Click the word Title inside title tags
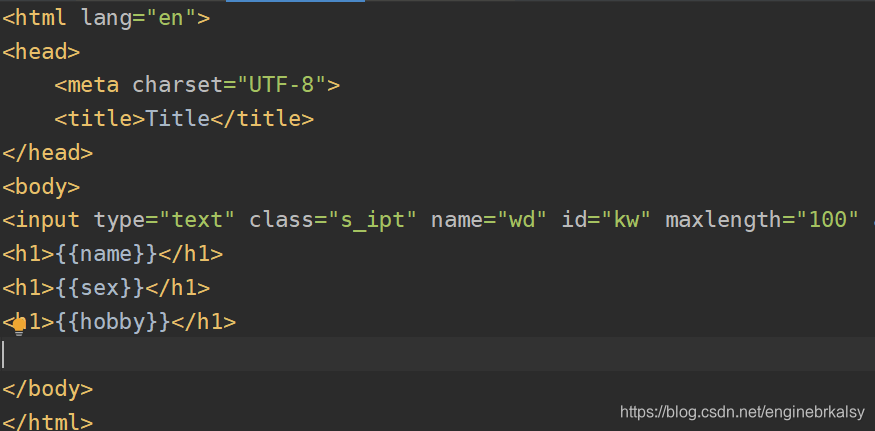The image size is (875, 431). (x=177, y=119)
